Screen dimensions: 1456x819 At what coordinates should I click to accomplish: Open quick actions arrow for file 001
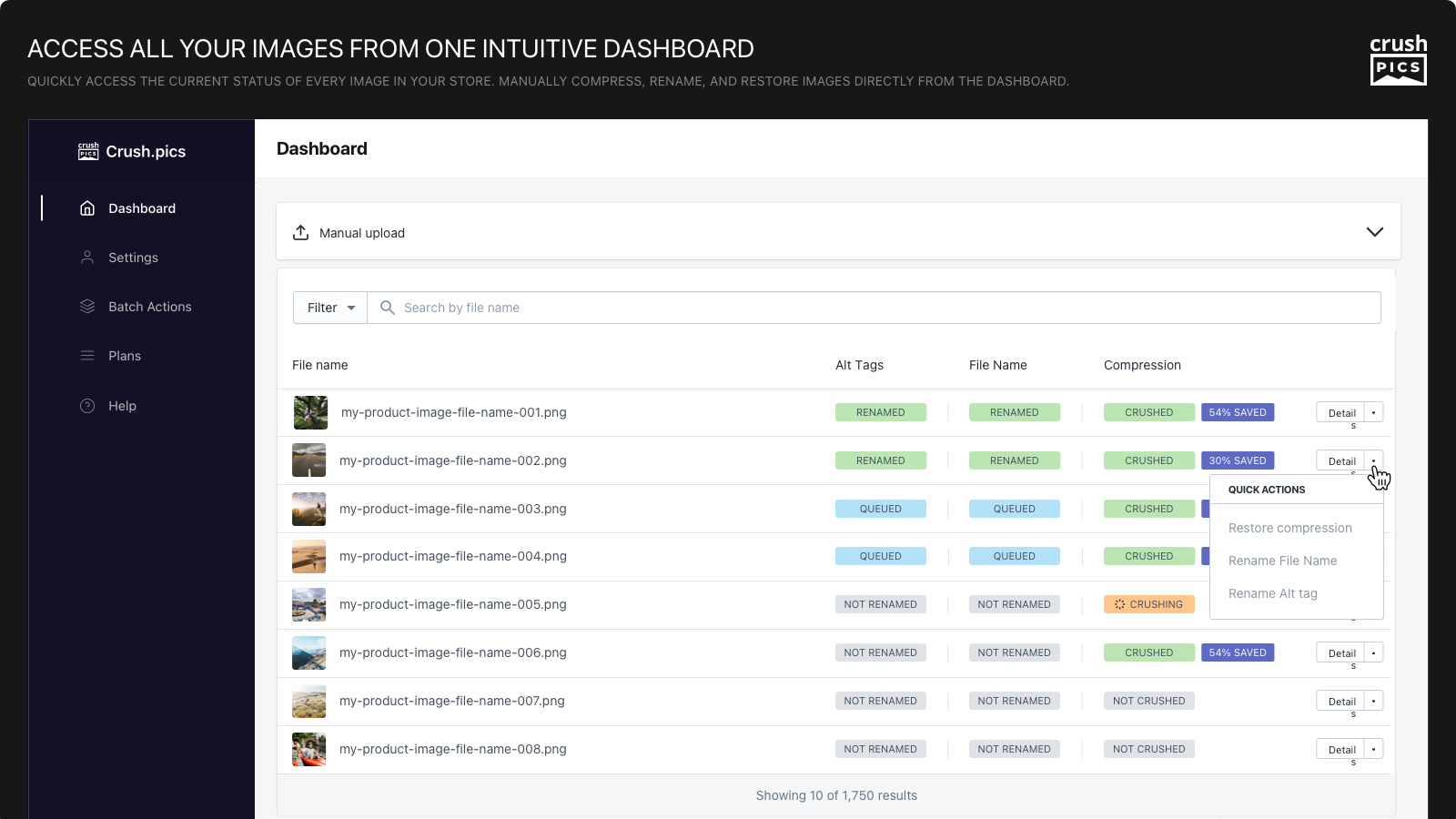[1374, 412]
